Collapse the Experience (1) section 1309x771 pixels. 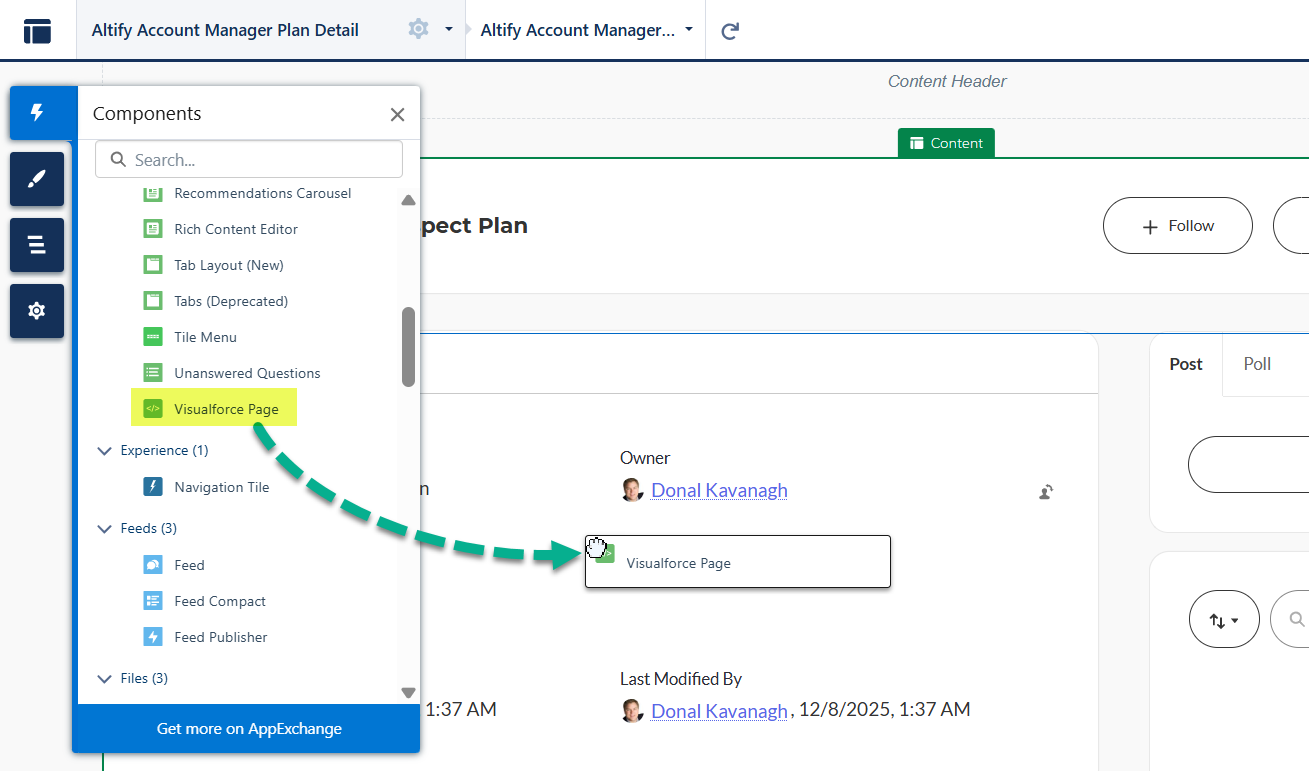105,451
